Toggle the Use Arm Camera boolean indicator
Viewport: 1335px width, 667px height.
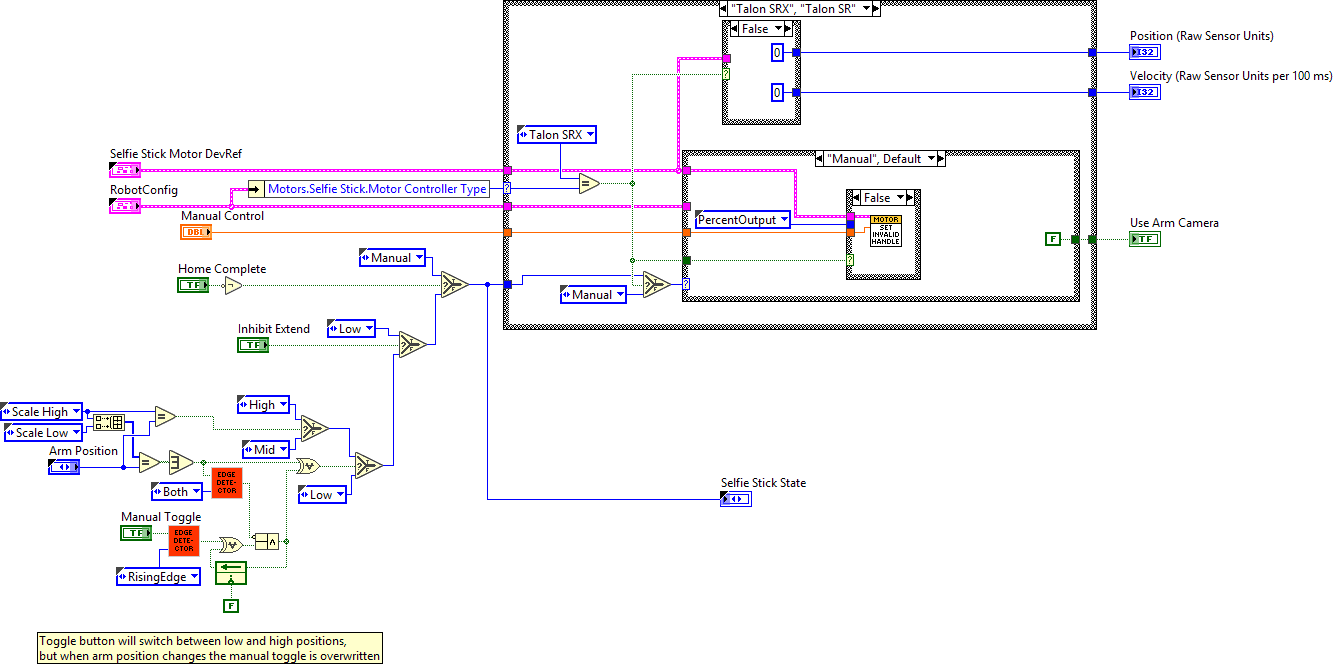(x=1145, y=239)
